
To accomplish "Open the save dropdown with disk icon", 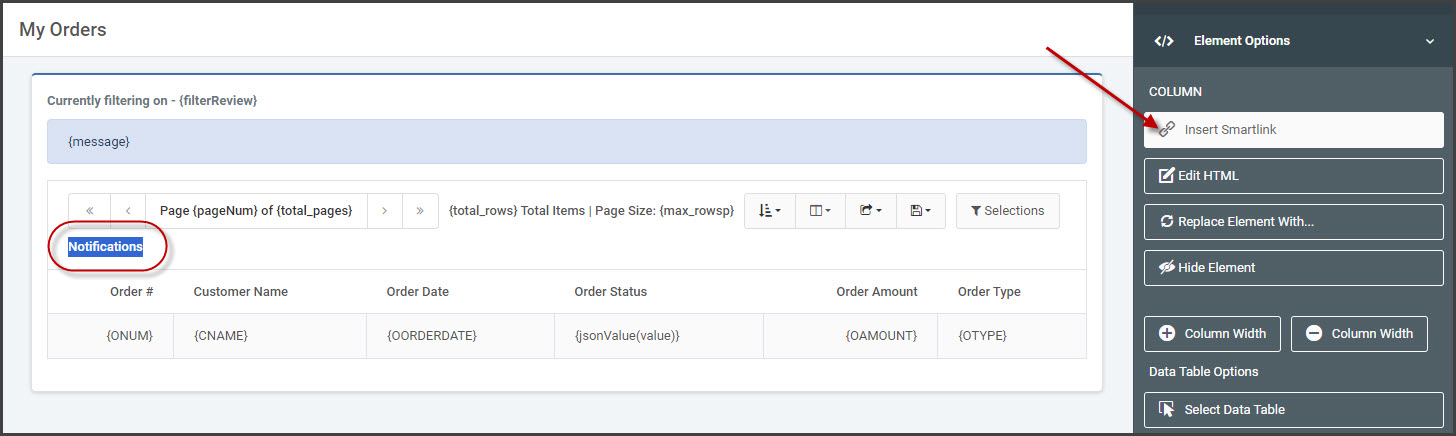I will tap(921, 211).
